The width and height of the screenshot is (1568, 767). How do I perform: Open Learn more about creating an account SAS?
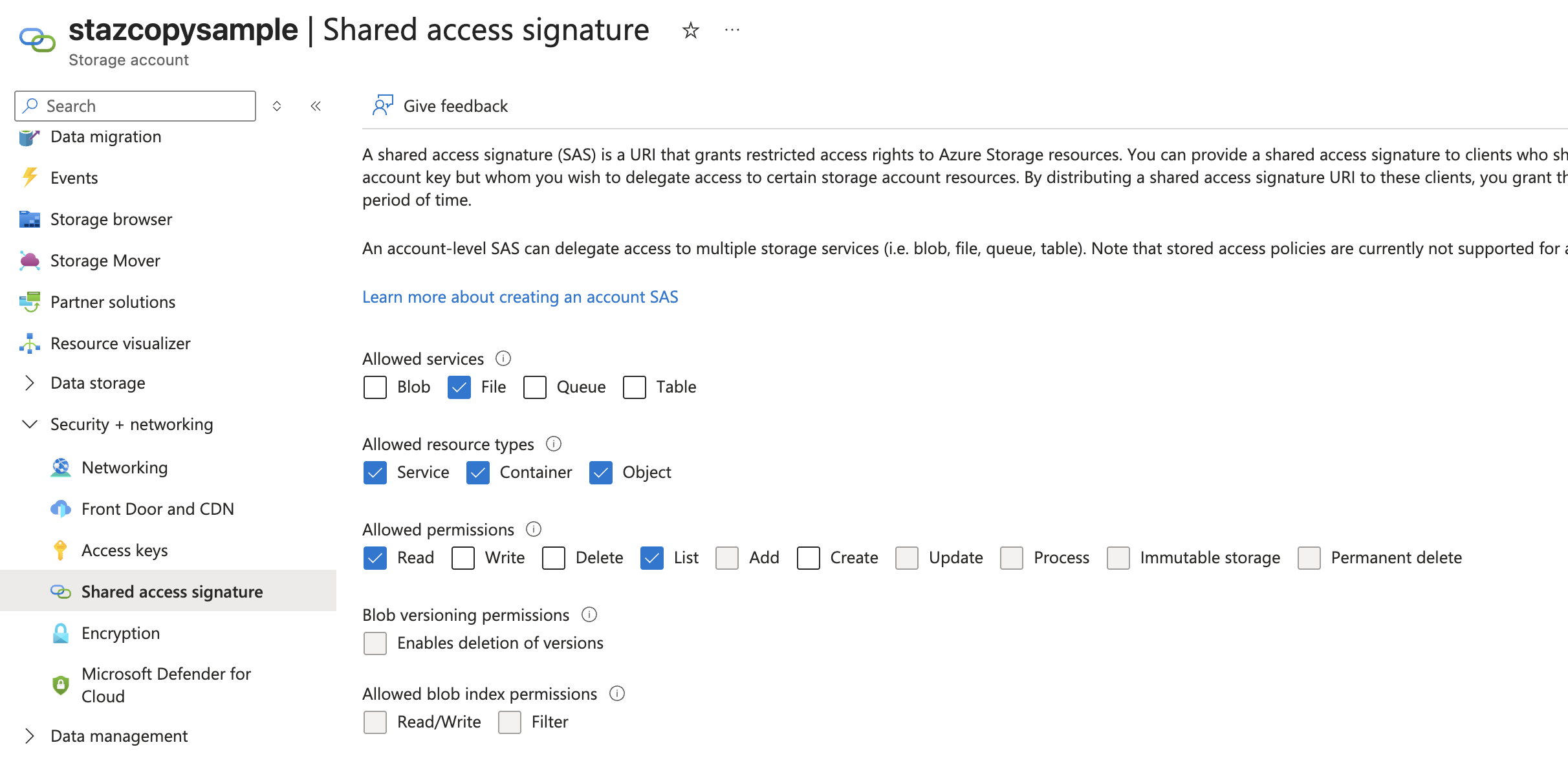tap(520, 297)
